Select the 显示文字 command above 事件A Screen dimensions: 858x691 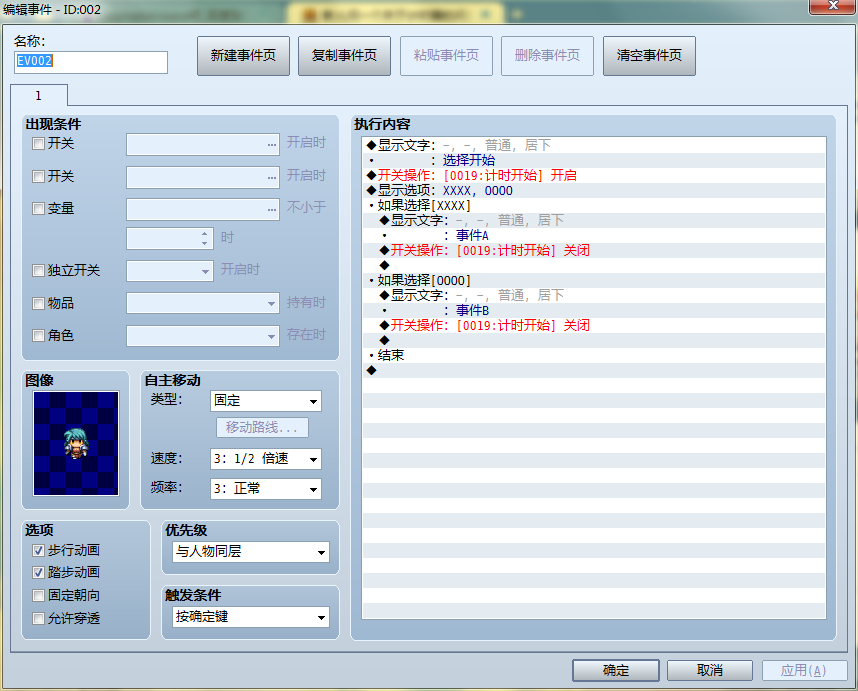pyautogui.click(x=594, y=220)
